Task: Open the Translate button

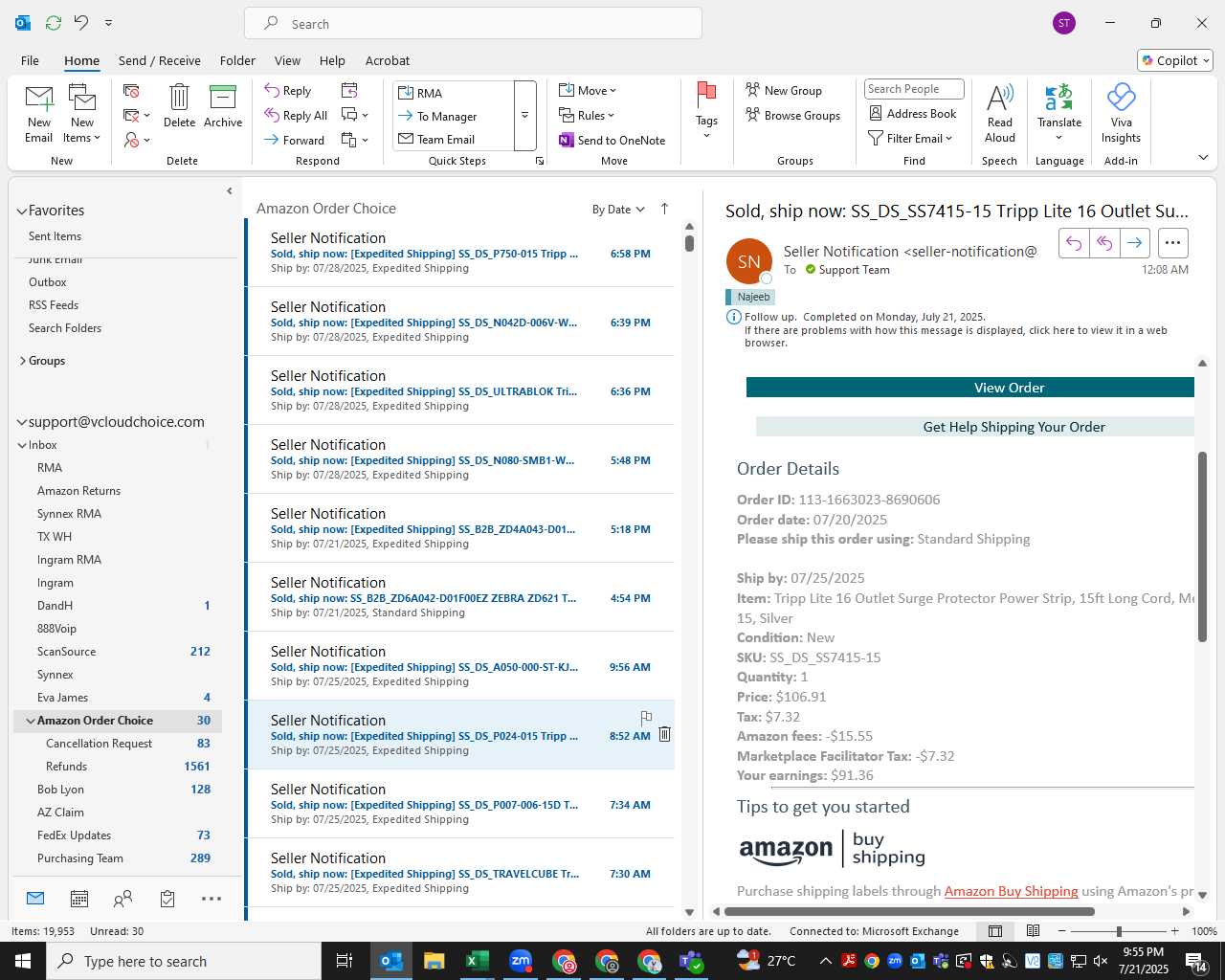Action: [1059, 111]
